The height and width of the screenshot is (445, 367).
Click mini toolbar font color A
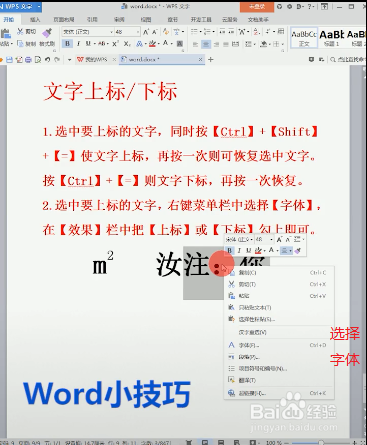pos(271,250)
